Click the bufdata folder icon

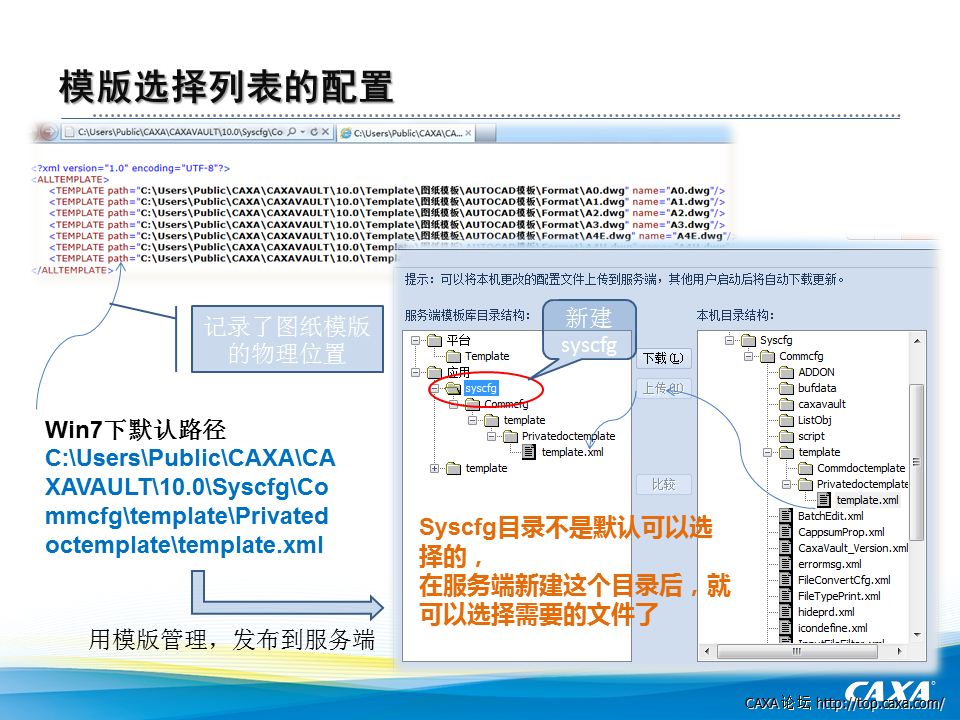click(x=786, y=388)
